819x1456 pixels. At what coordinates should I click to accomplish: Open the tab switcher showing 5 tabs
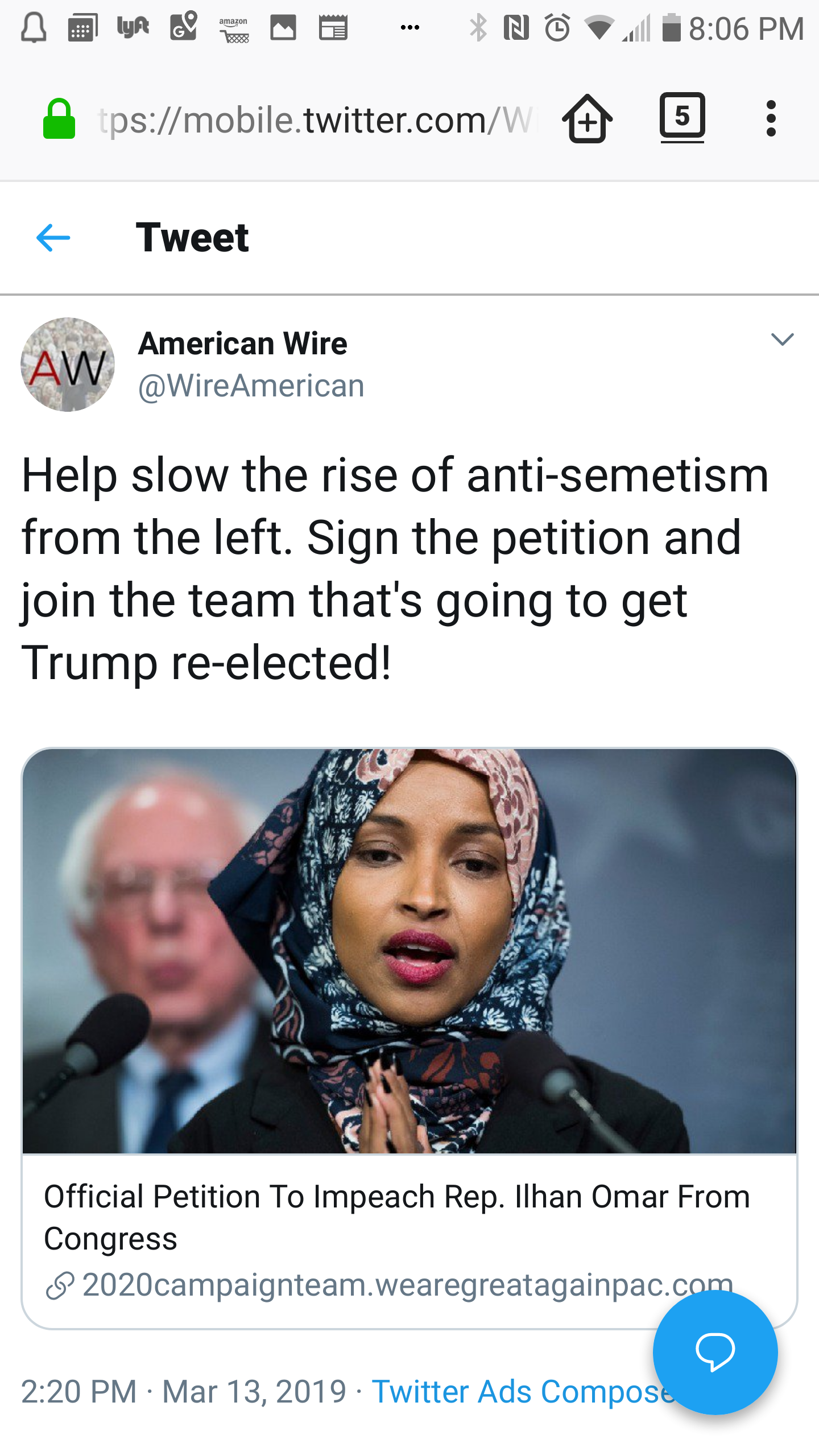pos(682,117)
